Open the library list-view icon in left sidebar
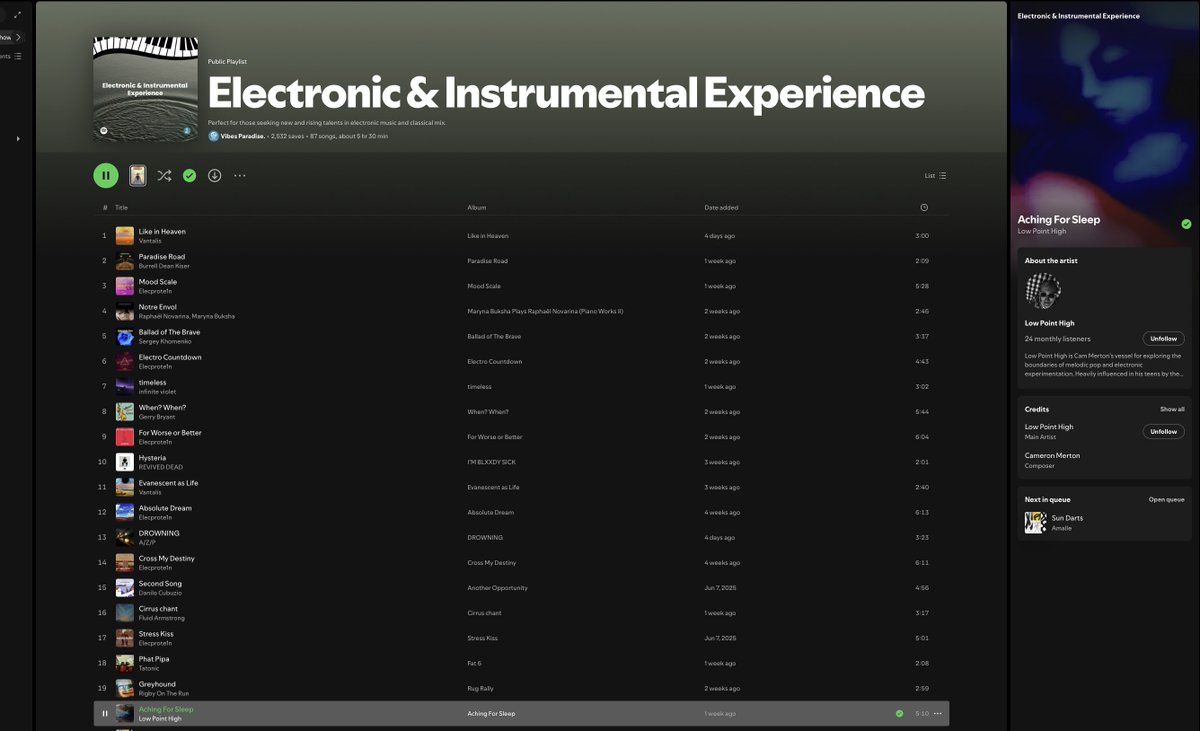This screenshot has height=731, width=1200. tap(18, 56)
